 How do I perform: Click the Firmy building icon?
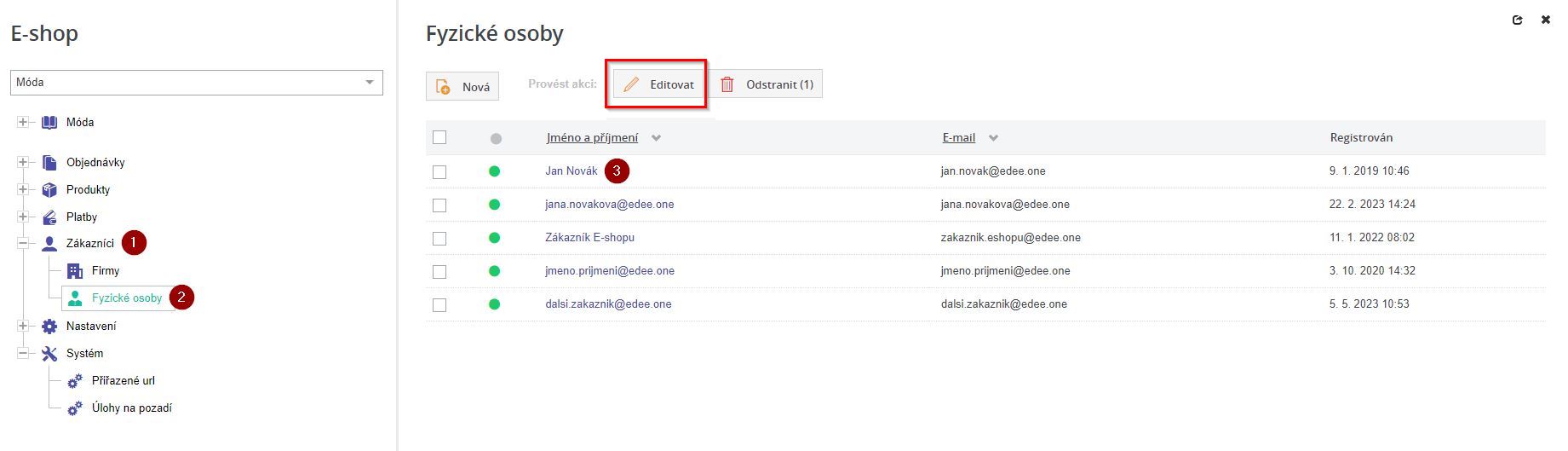(x=75, y=271)
